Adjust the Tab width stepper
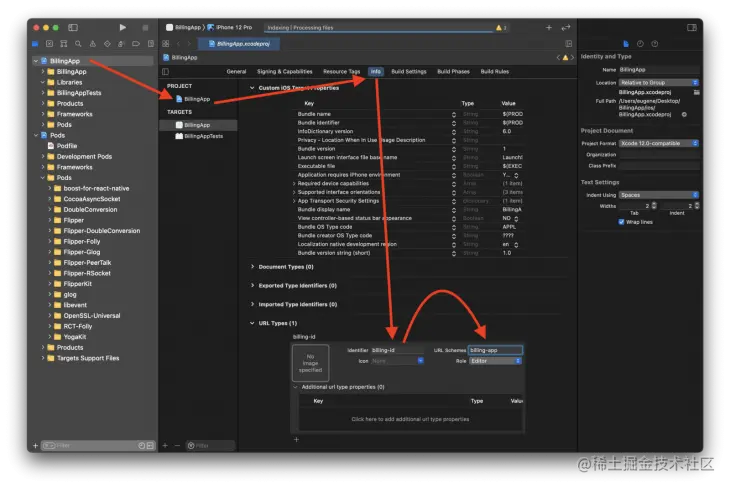The image size is (730, 488). pyautogui.click(x=654, y=205)
